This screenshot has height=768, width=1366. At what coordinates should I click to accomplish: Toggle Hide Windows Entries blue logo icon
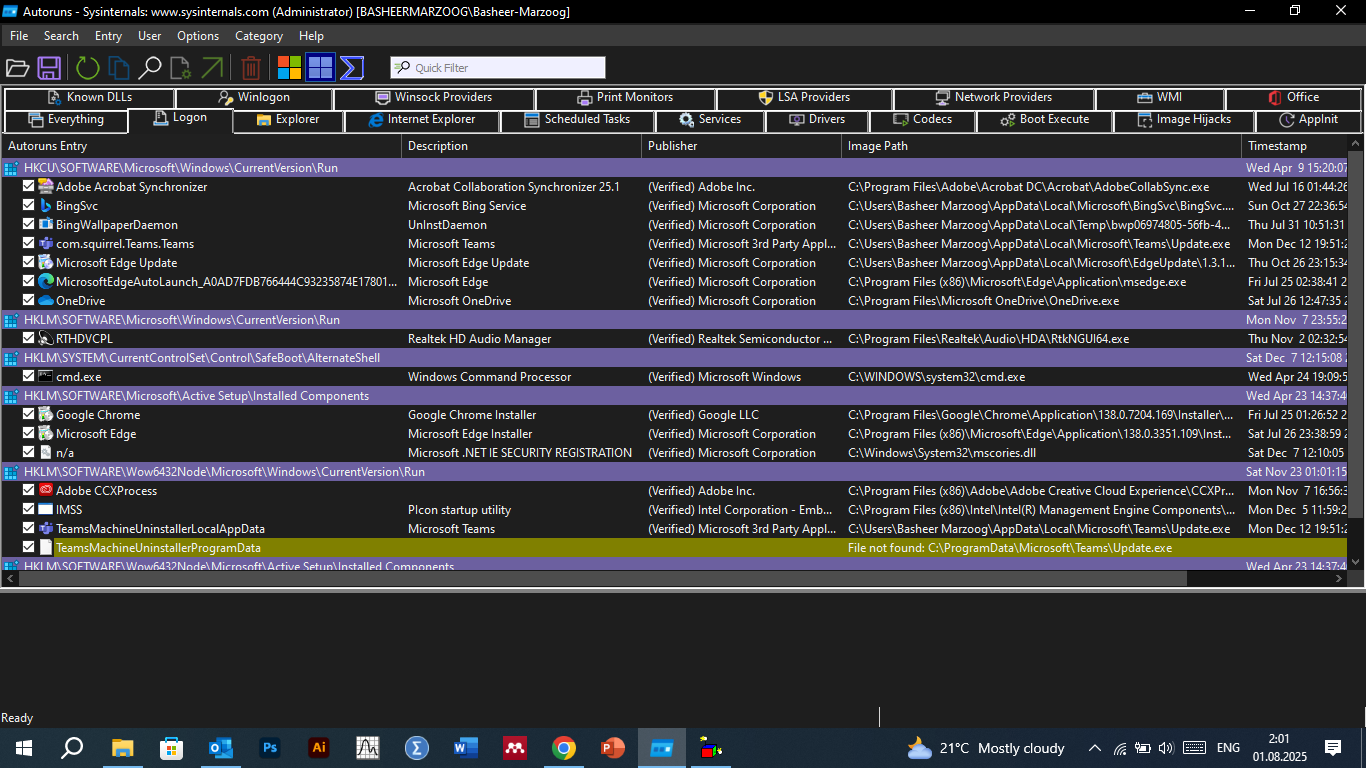coord(320,68)
